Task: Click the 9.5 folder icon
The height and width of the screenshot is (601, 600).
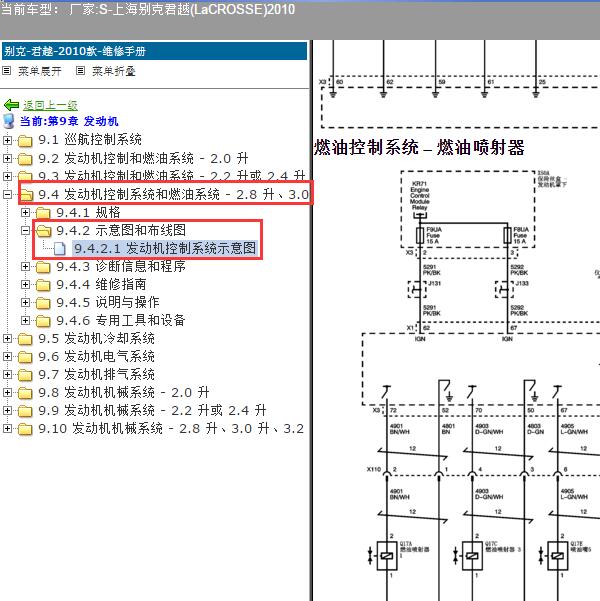Action: [25, 339]
